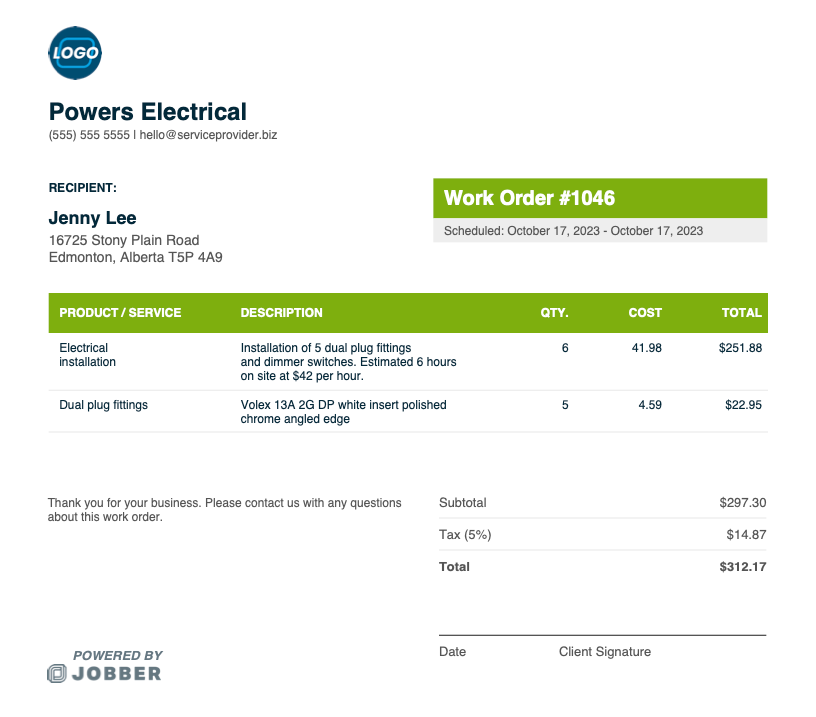Click the COST column header

coord(645,313)
